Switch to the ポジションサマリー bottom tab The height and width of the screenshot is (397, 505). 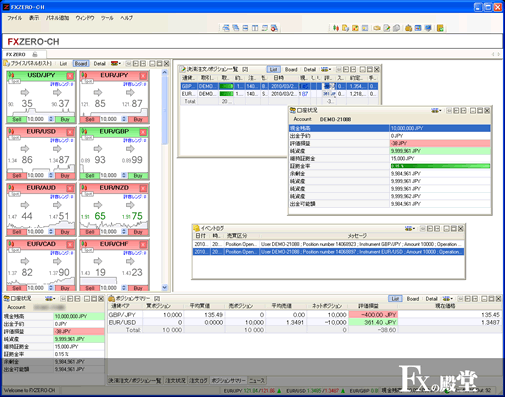click(228, 380)
